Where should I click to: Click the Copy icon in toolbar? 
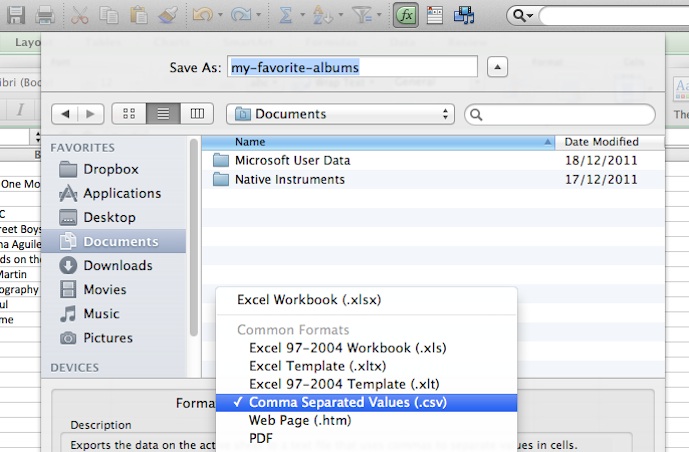point(109,15)
